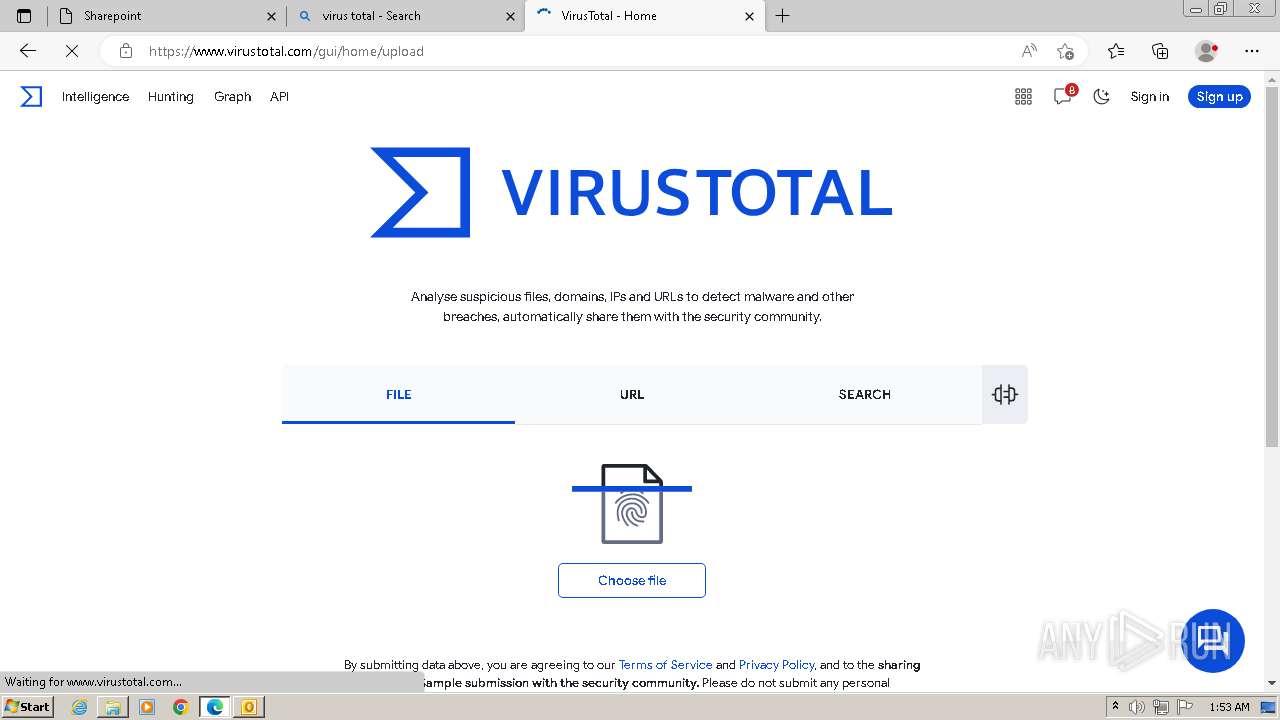Image resolution: width=1280 pixels, height=720 pixels.
Task: Click the Windows Start button
Action: [28, 706]
